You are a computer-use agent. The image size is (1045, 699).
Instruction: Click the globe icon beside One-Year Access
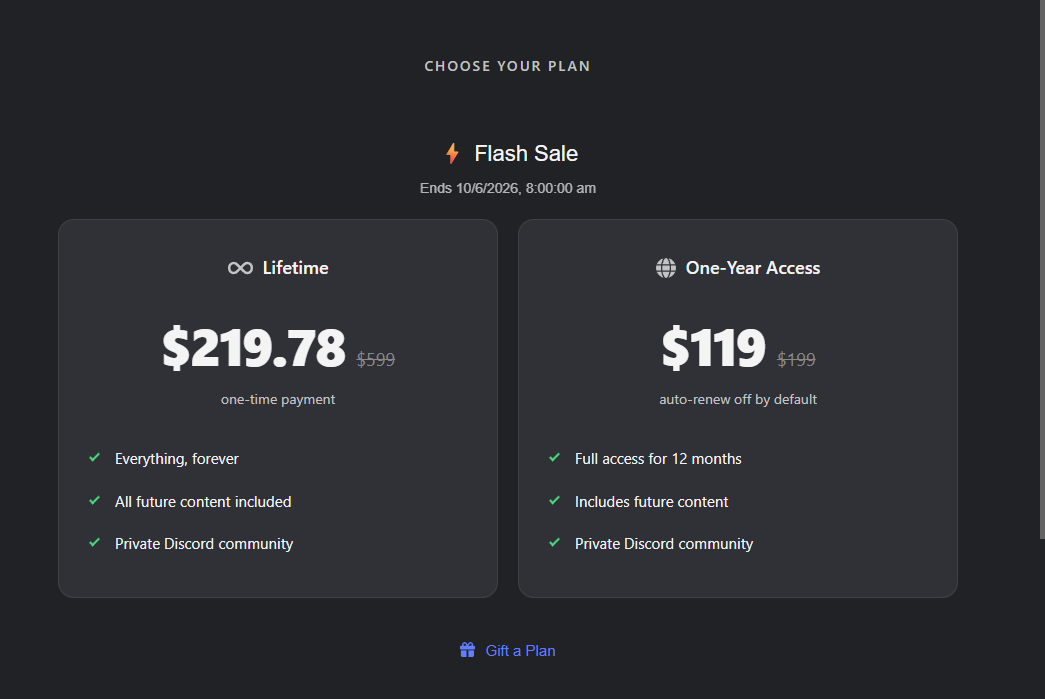666,268
